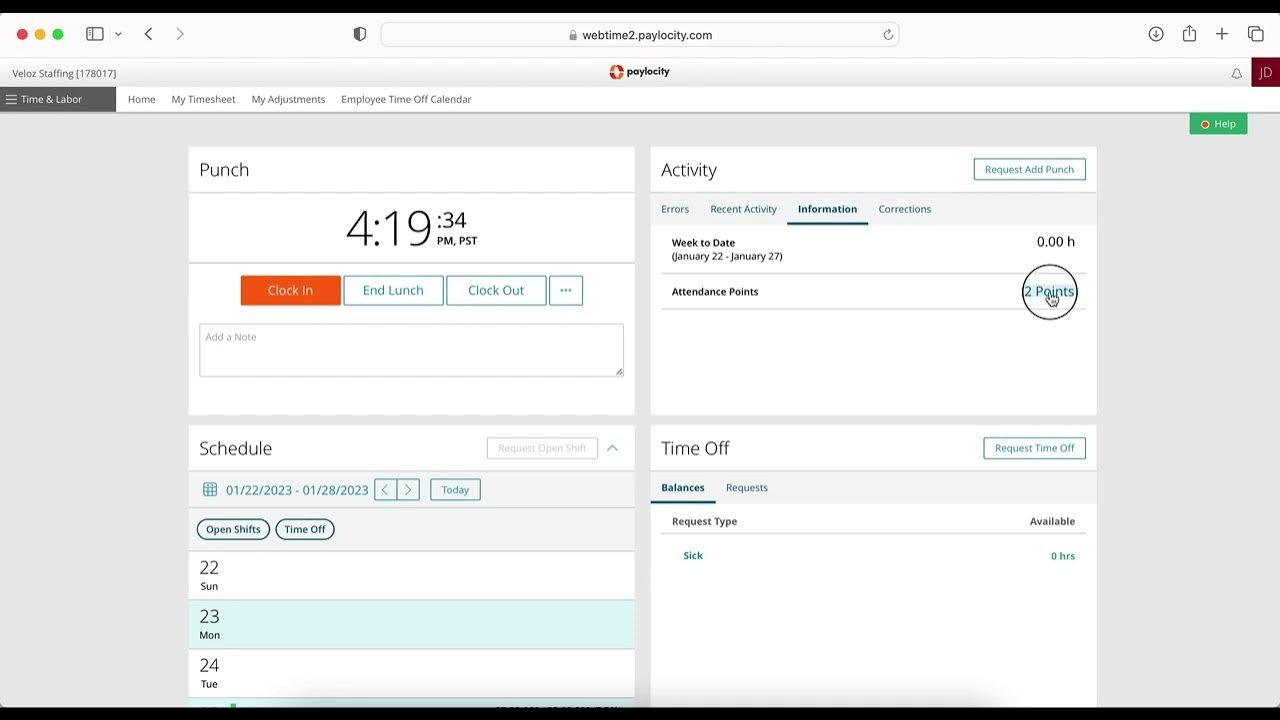The height and width of the screenshot is (720, 1280).
Task: Open the privacy shield icon
Action: 360,34
